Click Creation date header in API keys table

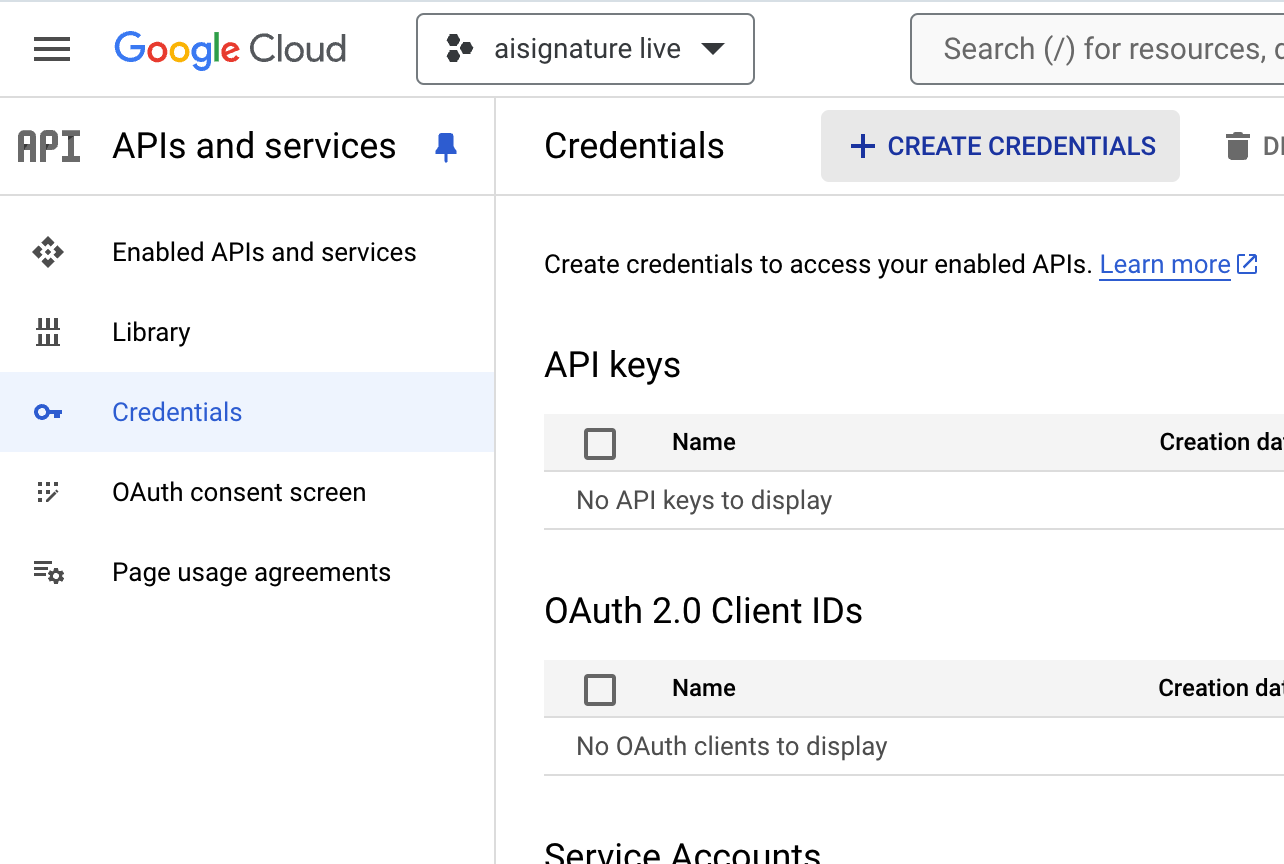click(x=1221, y=442)
